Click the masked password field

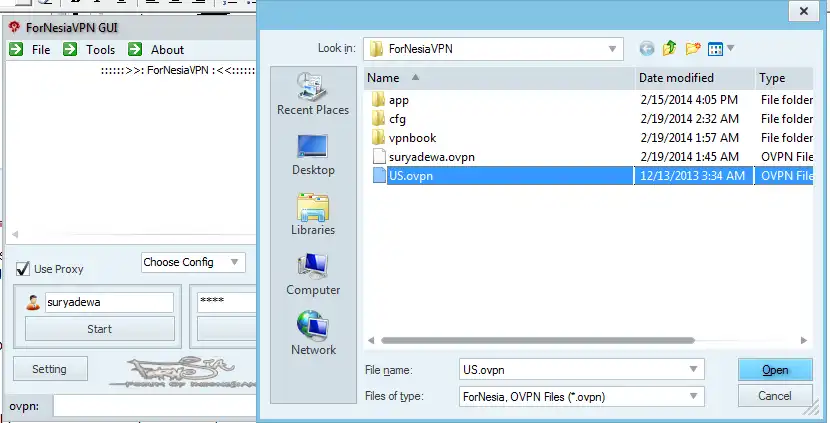click(x=227, y=302)
